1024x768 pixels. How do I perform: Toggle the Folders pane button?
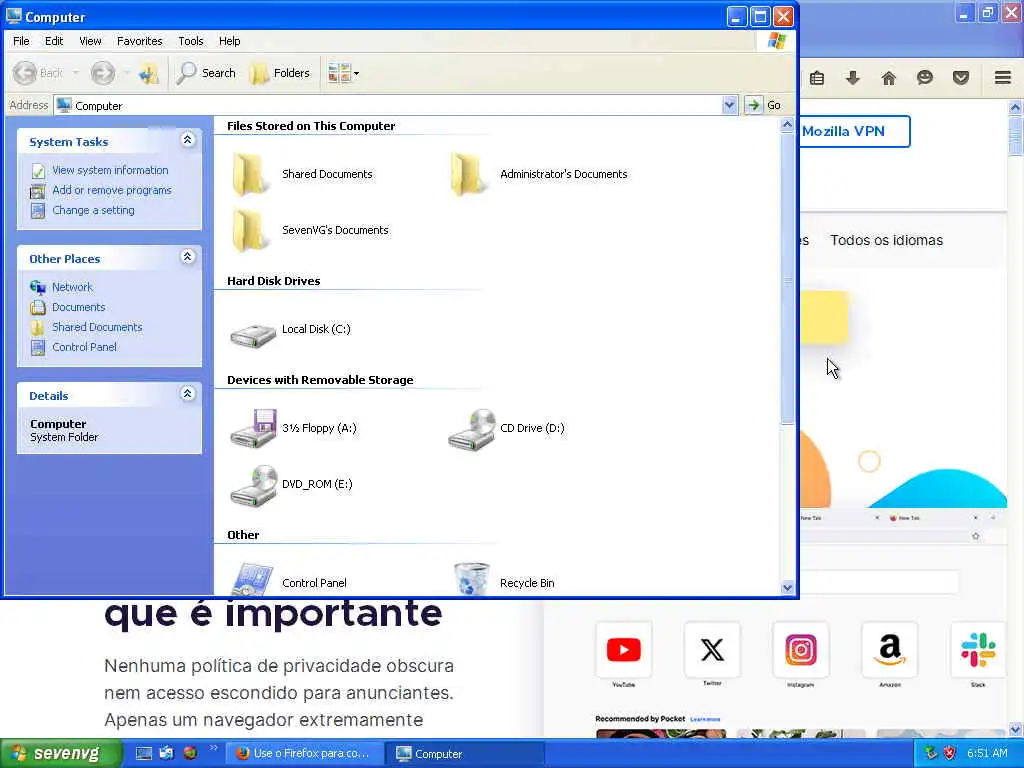[x=280, y=72]
